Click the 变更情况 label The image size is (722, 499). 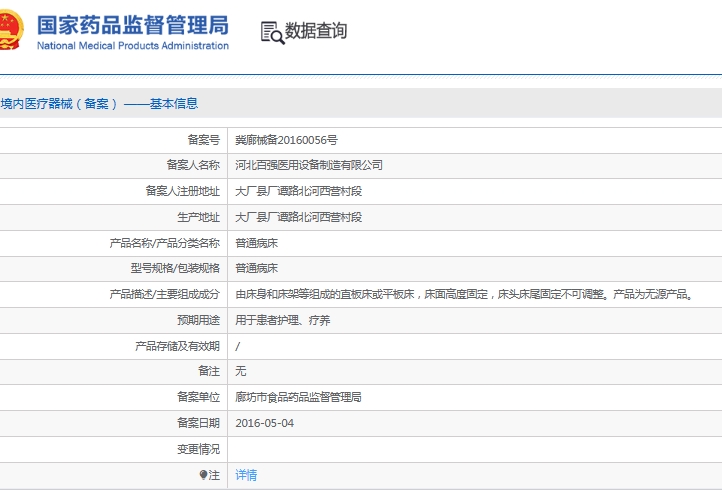tap(198, 449)
